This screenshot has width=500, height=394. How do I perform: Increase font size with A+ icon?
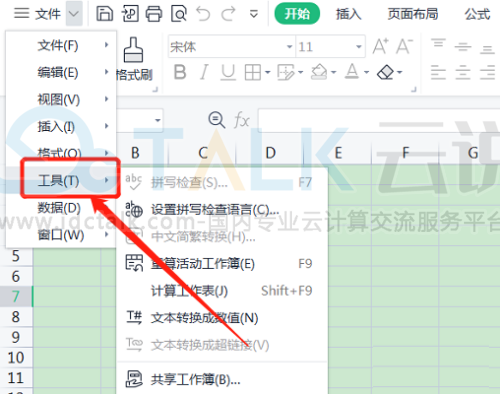click(x=381, y=46)
